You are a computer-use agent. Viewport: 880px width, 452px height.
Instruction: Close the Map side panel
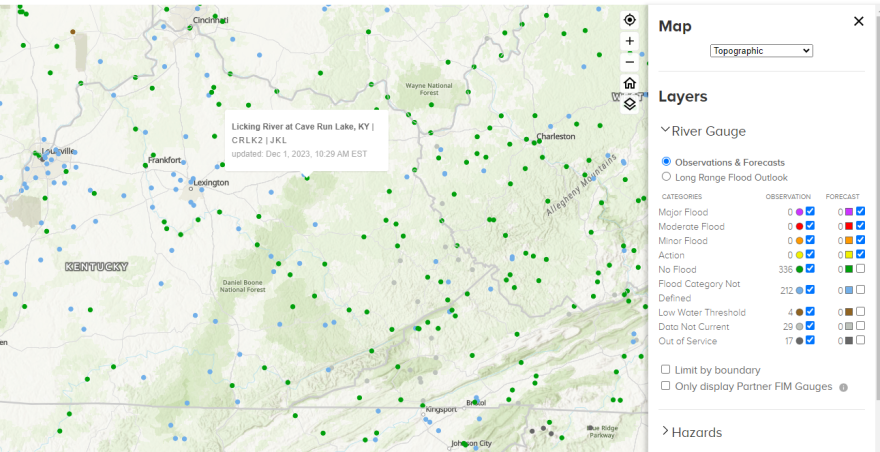pos(858,21)
